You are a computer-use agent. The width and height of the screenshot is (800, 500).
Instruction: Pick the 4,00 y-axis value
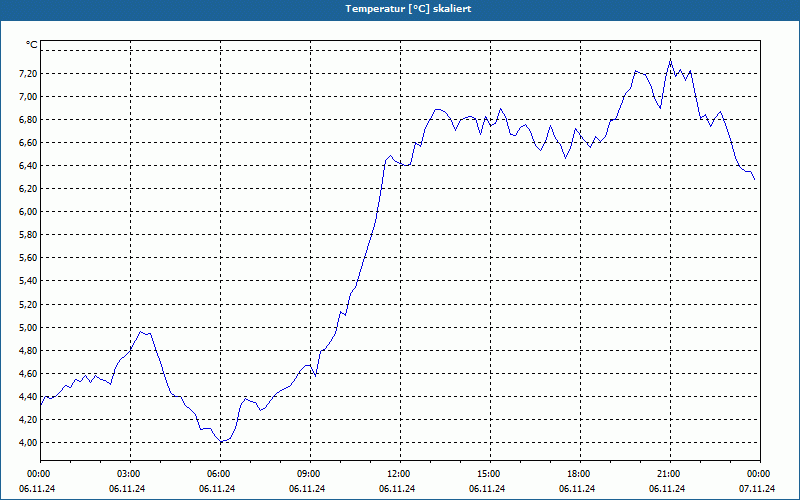[28, 443]
